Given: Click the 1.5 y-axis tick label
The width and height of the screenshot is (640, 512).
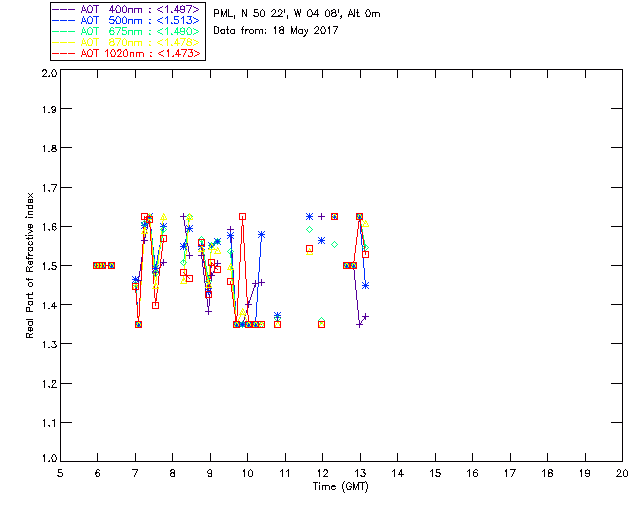Looking at the screenshot, I should [49, 266].
